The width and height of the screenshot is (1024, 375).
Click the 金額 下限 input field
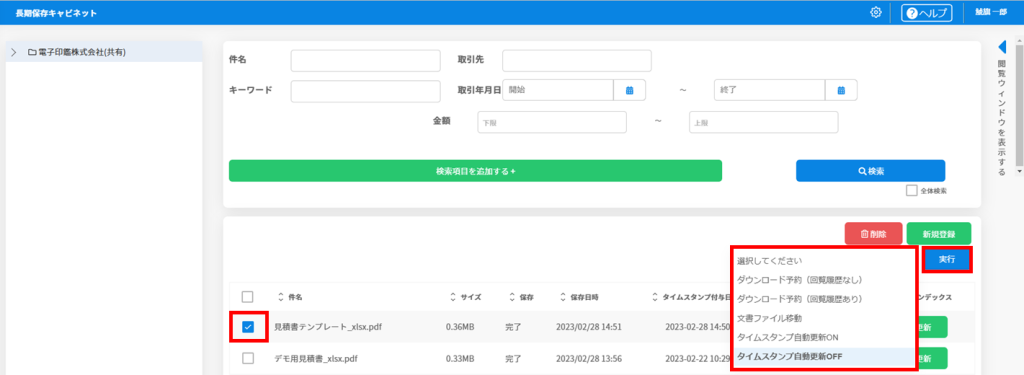pos(552,122)
